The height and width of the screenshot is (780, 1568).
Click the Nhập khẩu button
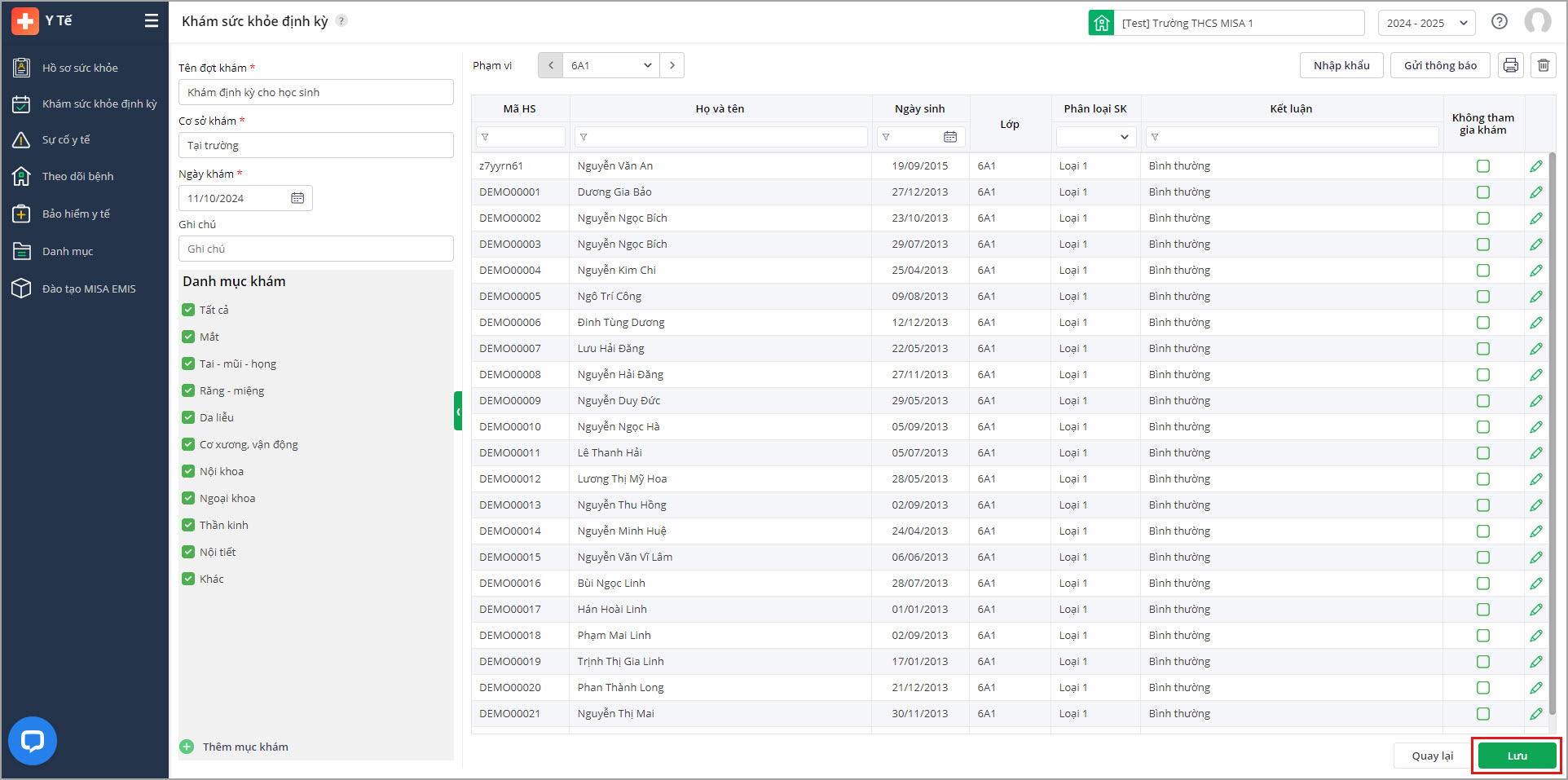click(x=1341, y=65)
